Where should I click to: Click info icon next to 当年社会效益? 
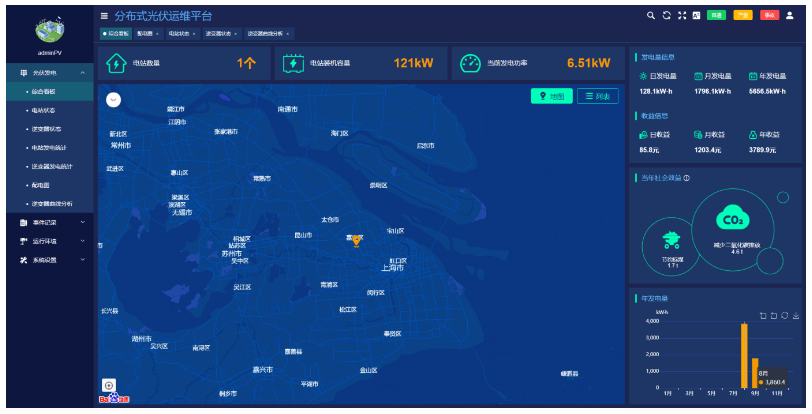click(687, 178)
